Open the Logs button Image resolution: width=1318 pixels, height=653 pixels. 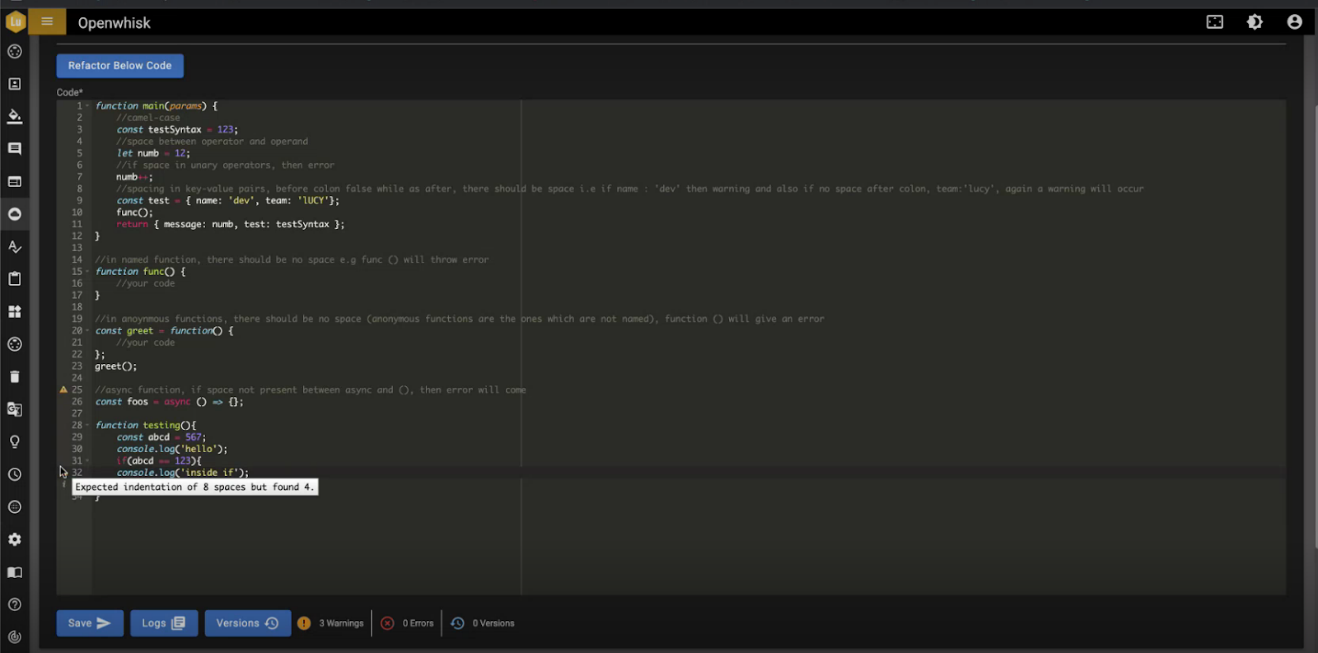(164, 623)
